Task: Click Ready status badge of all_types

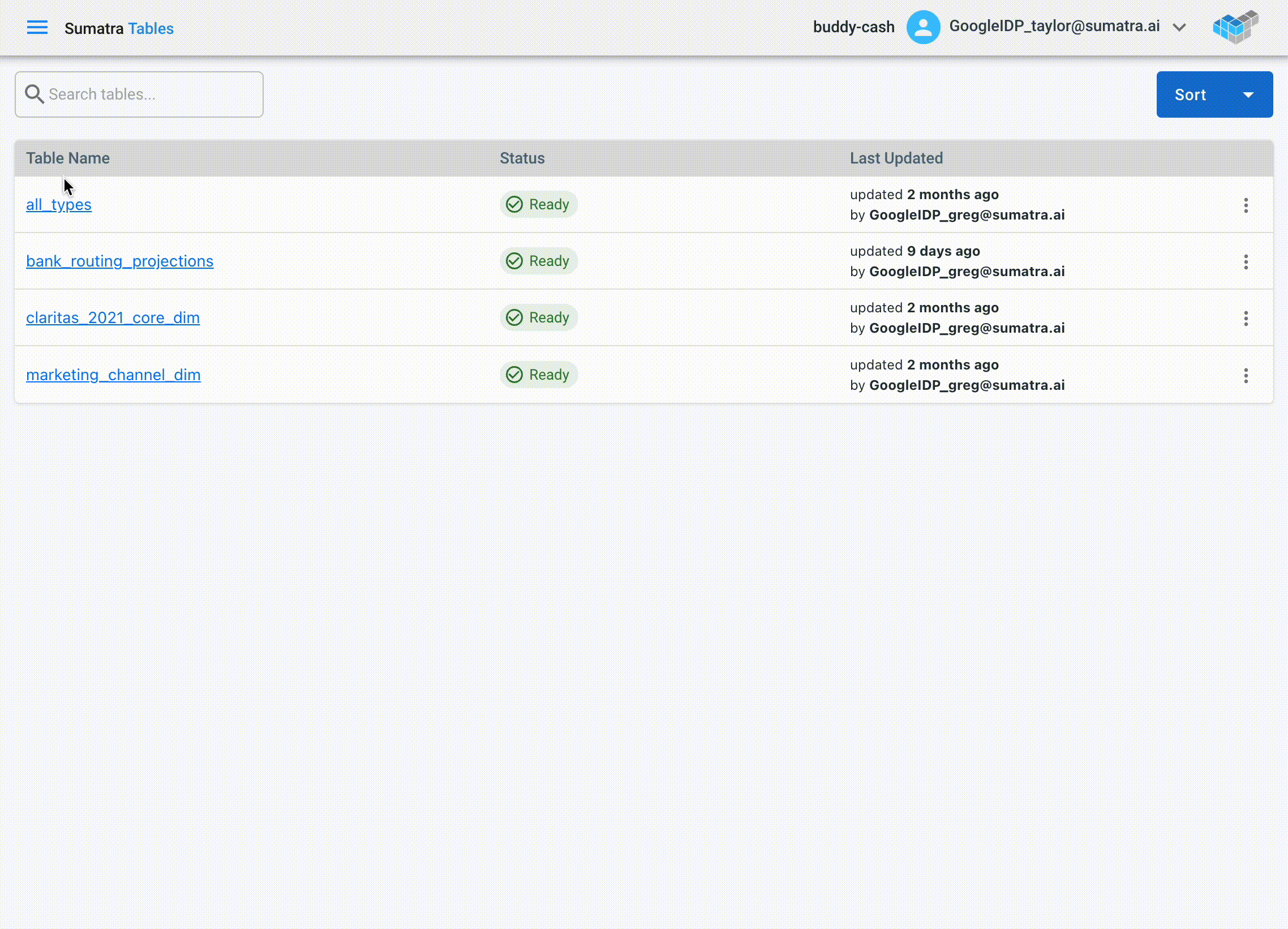Action: (x=538, y=204)
